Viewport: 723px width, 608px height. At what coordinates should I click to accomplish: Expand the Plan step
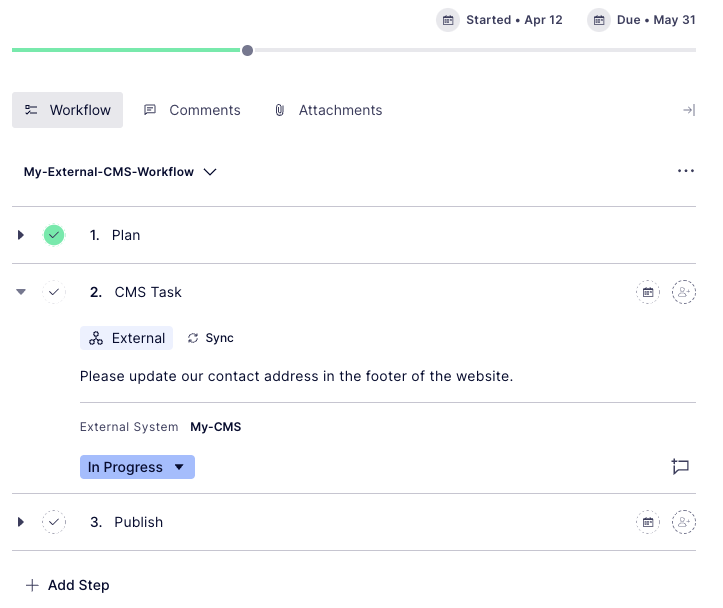point(21,235)
